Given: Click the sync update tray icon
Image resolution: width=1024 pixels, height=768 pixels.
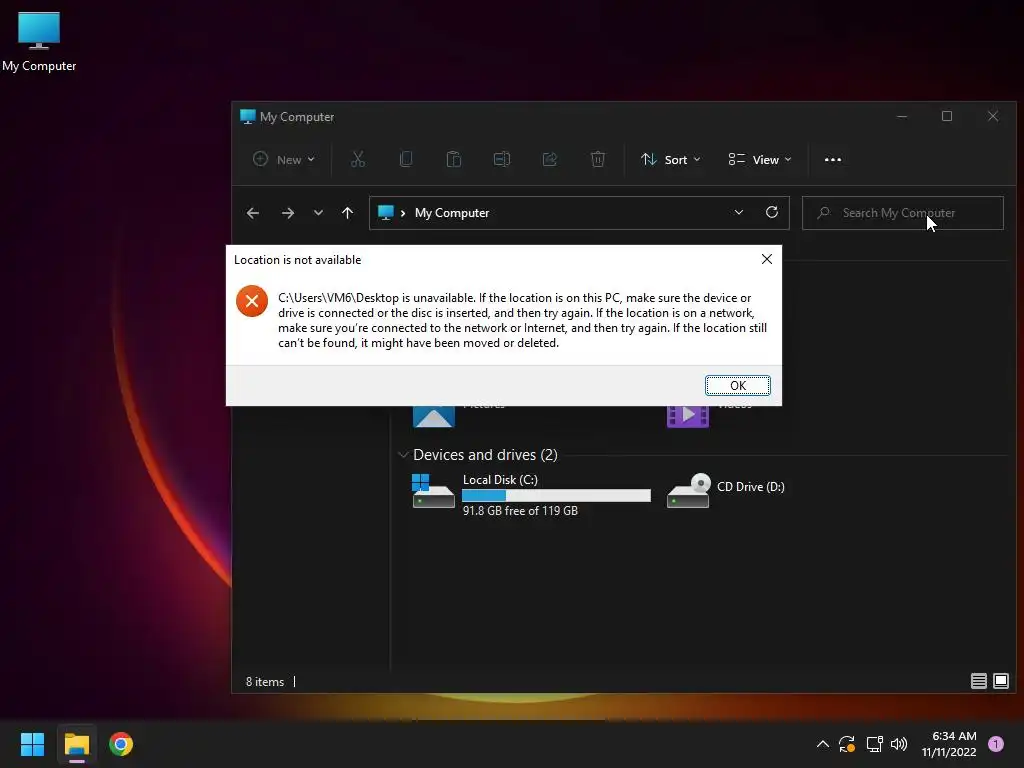Looking at the screenshot, I should coord(847,744).
